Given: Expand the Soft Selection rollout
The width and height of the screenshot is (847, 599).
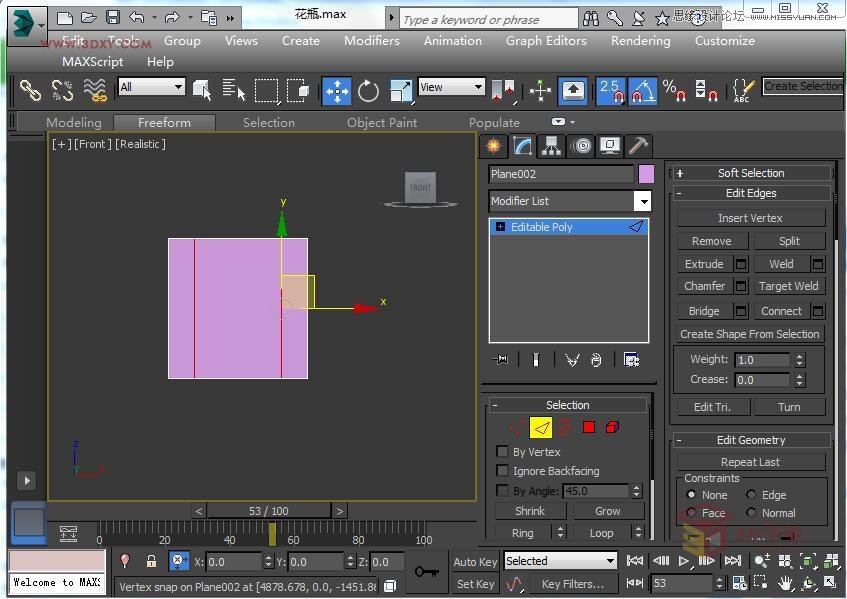Looking at the screenshot, I should [750, 173].
